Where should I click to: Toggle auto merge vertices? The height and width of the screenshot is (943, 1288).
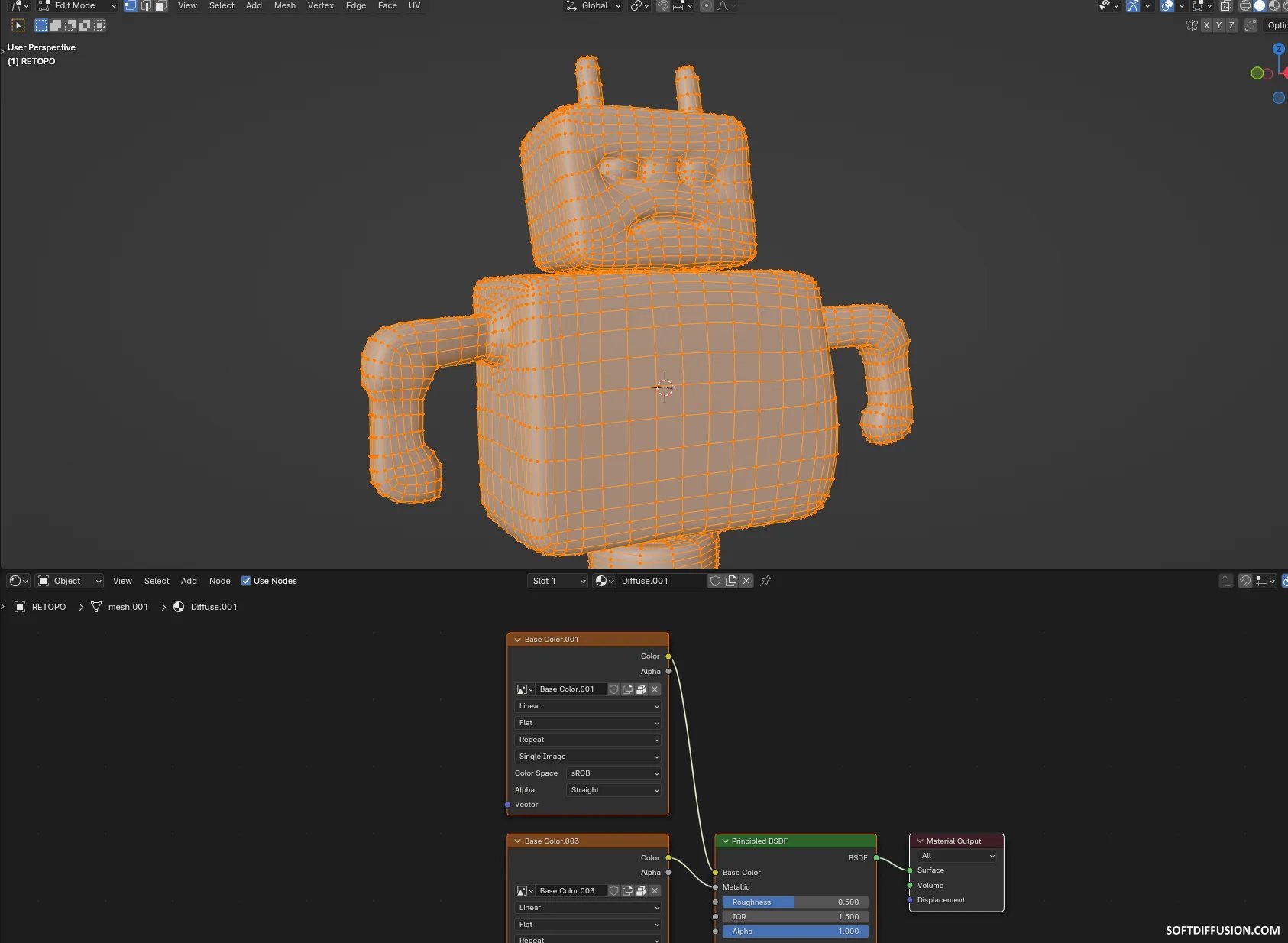click(x=1251, y=25)
